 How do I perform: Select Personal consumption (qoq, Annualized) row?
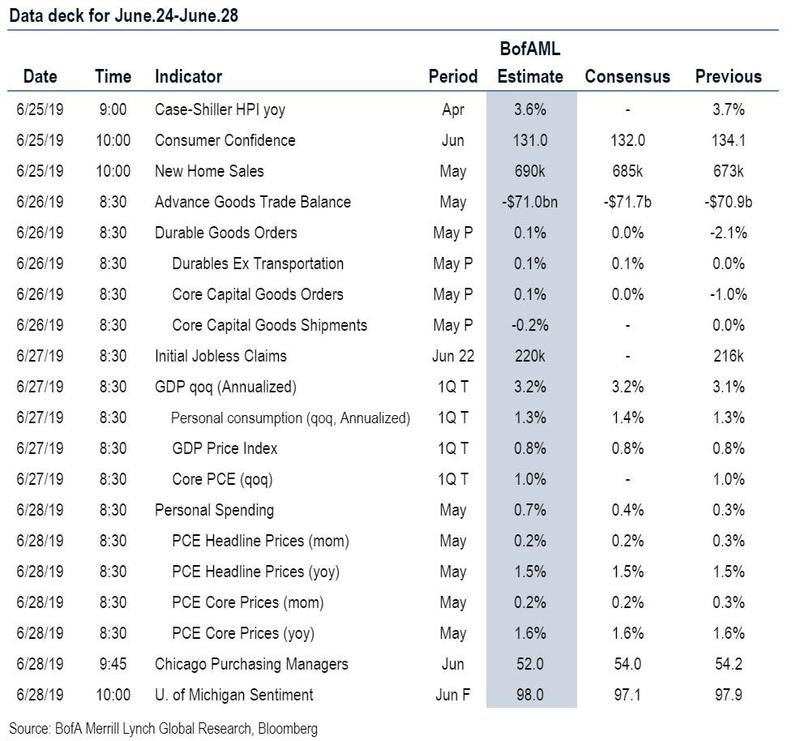393,417
